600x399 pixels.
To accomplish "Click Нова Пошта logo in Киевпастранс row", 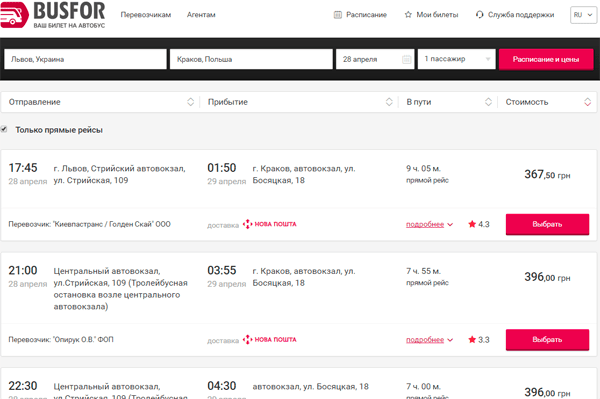I will (269, 224).
